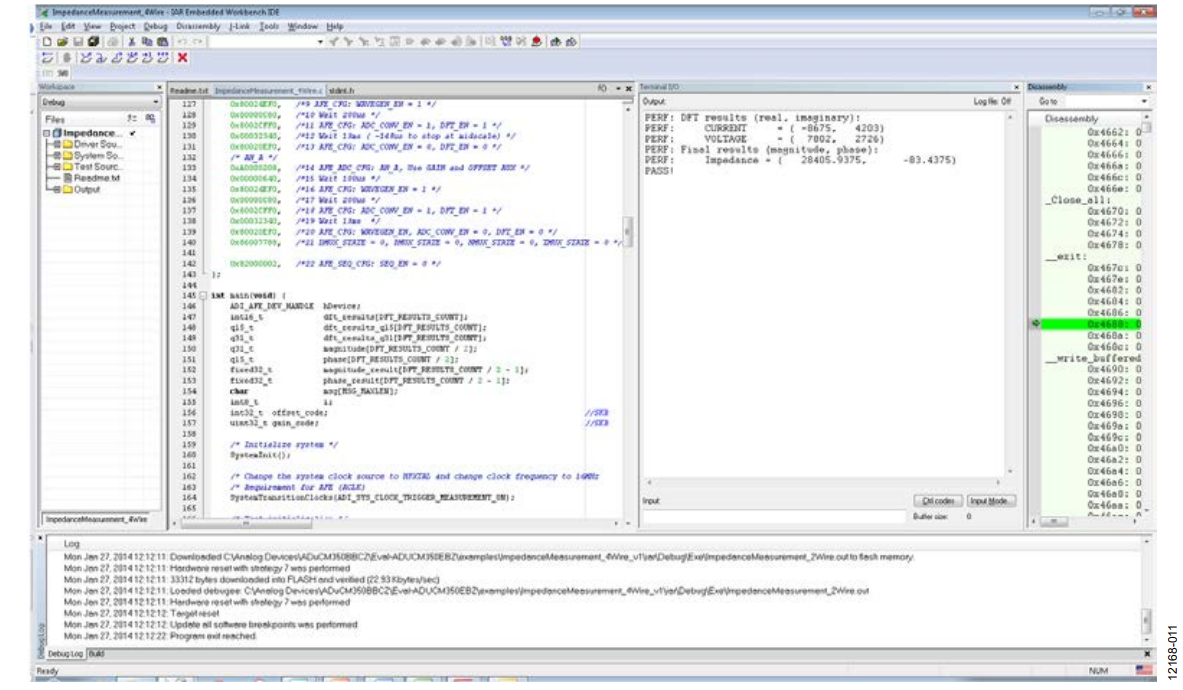Image resolution: width=1183 pixels, height=690 pixels.
Task: Click the Break hand icon
Action: (x=66, y=57)
